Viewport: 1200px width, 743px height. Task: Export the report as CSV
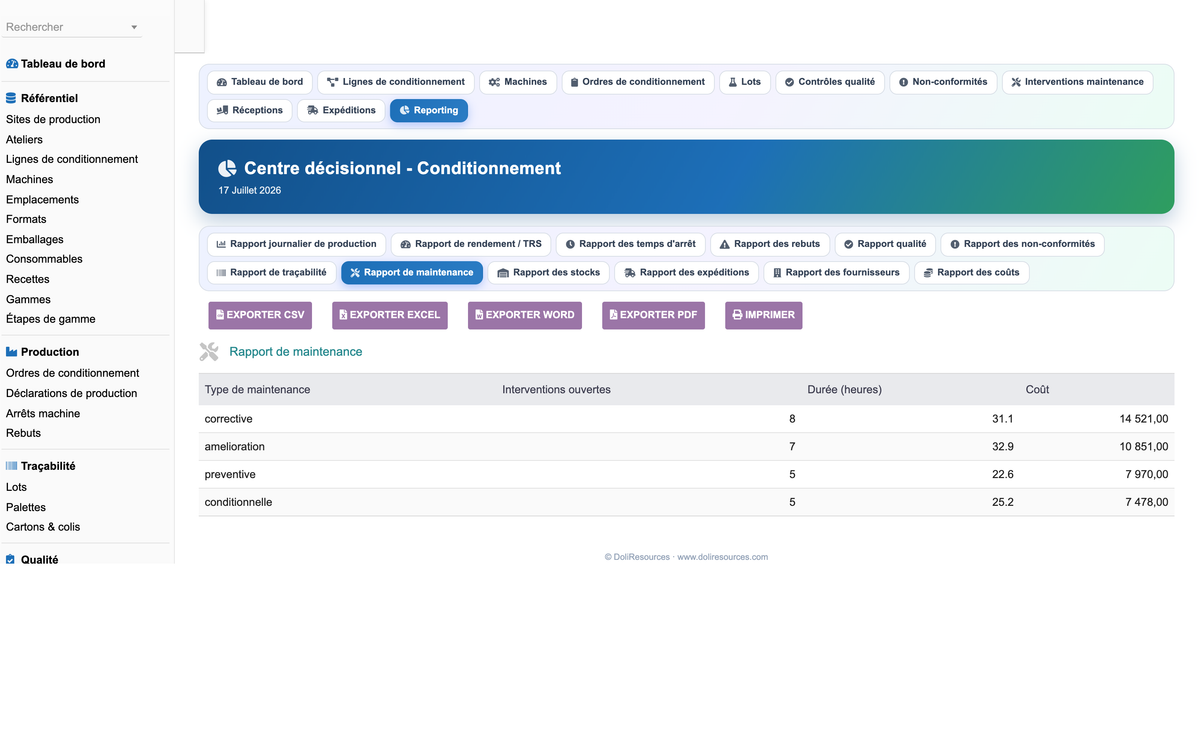click(x=260, y=315)
